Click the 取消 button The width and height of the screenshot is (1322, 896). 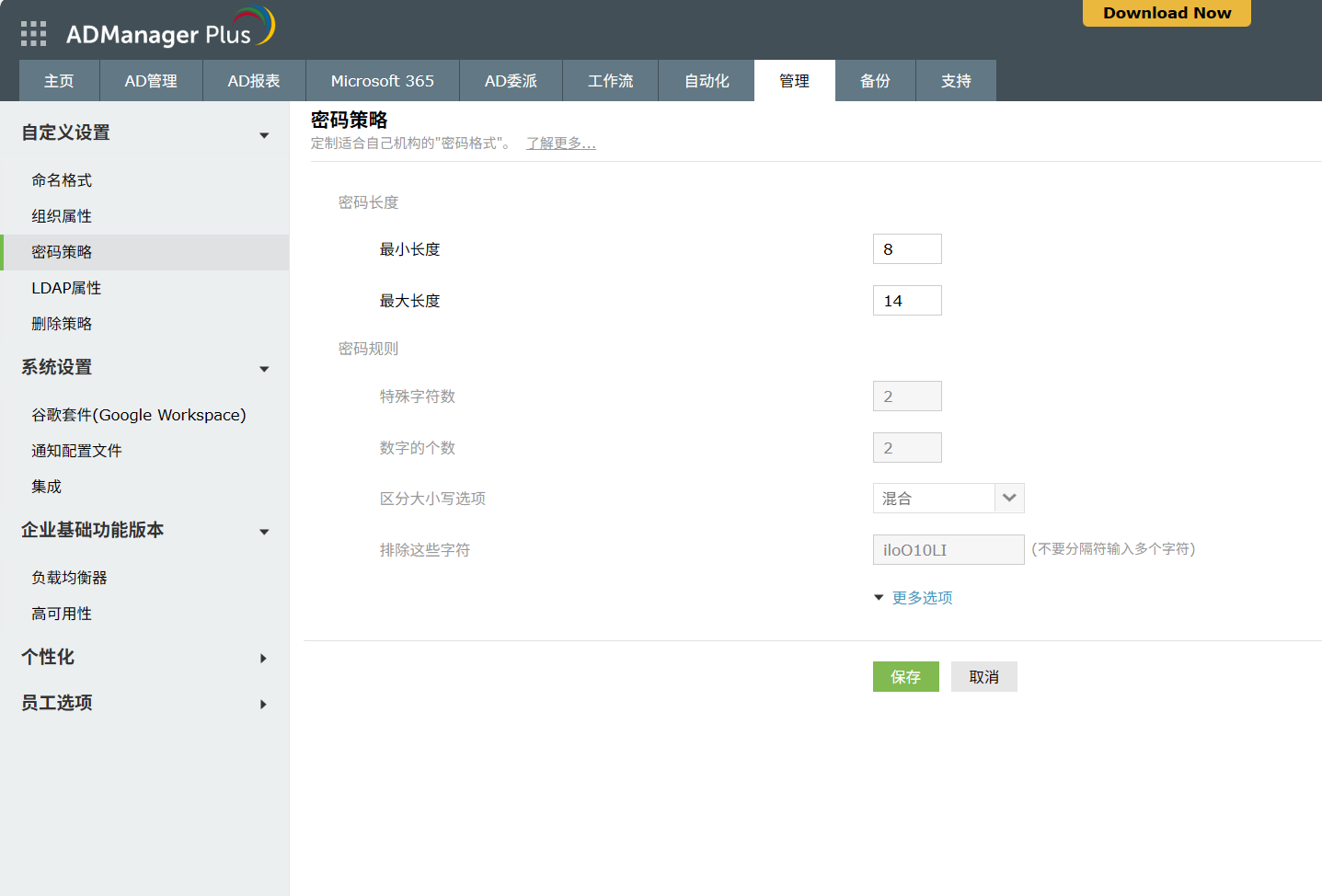983,677
